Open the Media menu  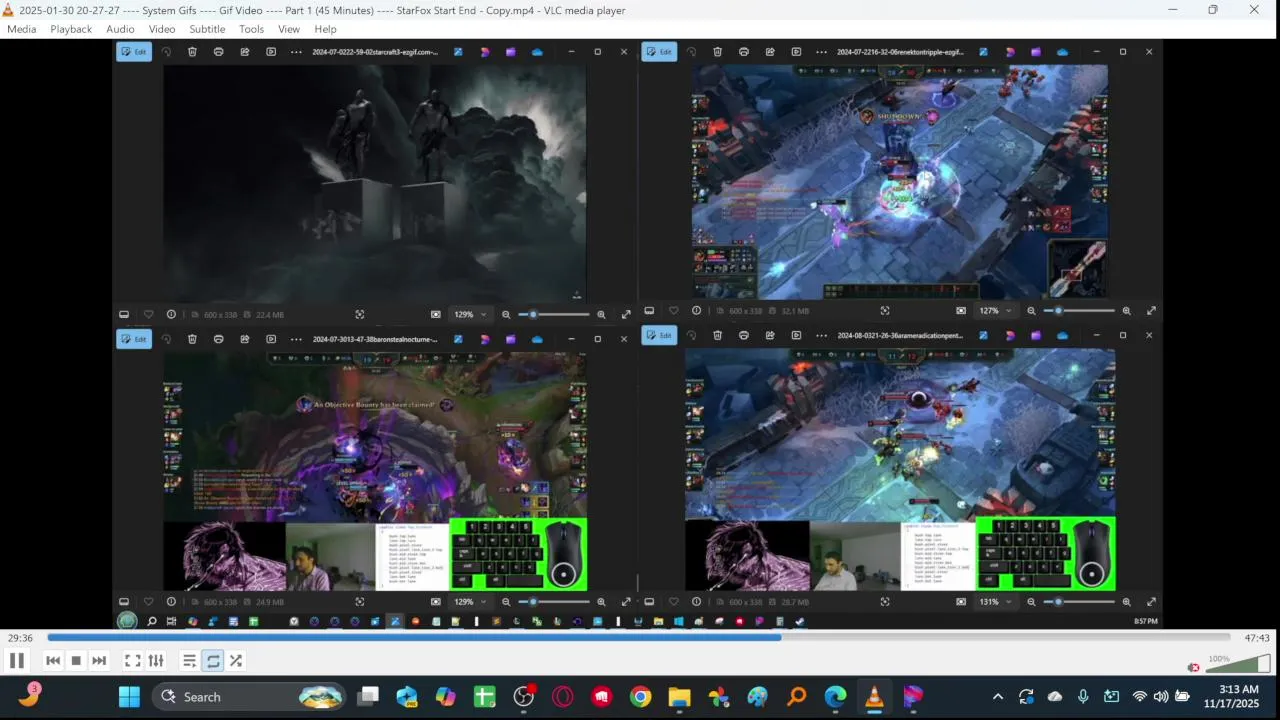tap(21, 29)
